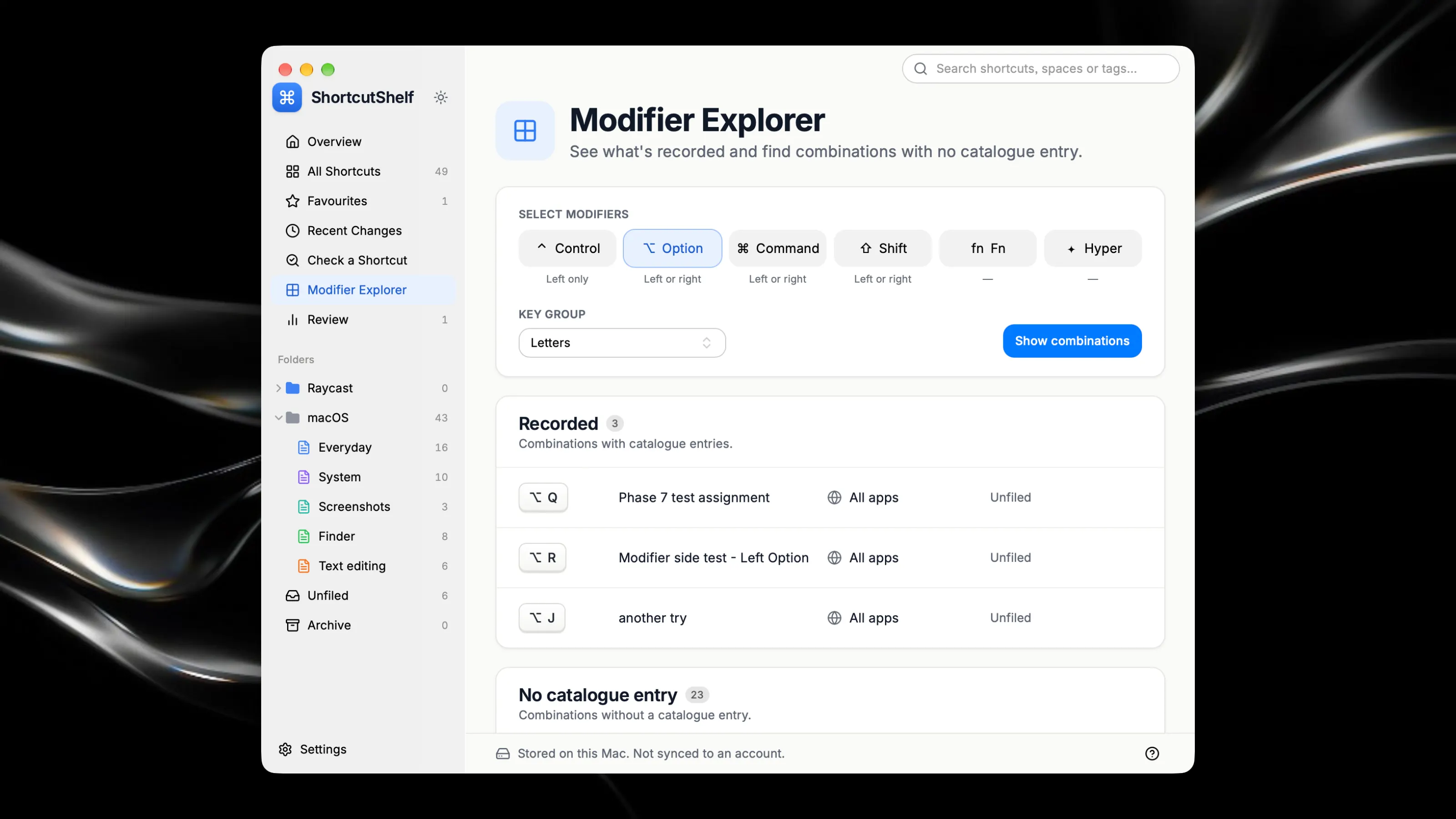Click the Recorded count badge
1456x819 pixels.
[x=614, y=423]
